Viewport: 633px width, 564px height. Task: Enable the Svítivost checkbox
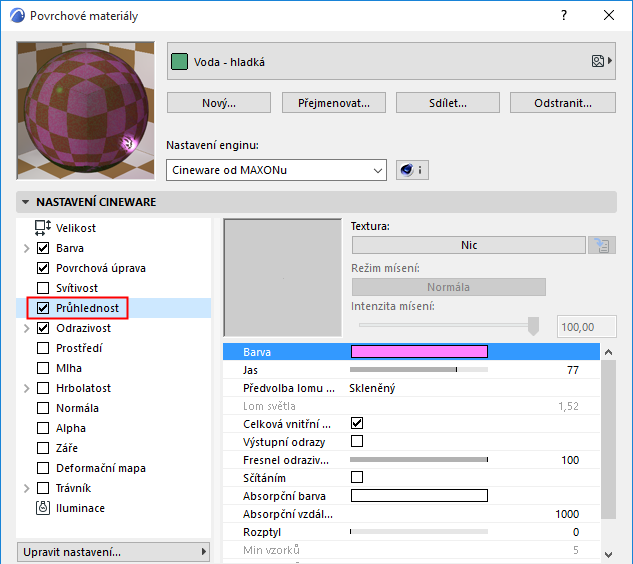(43, 288)
